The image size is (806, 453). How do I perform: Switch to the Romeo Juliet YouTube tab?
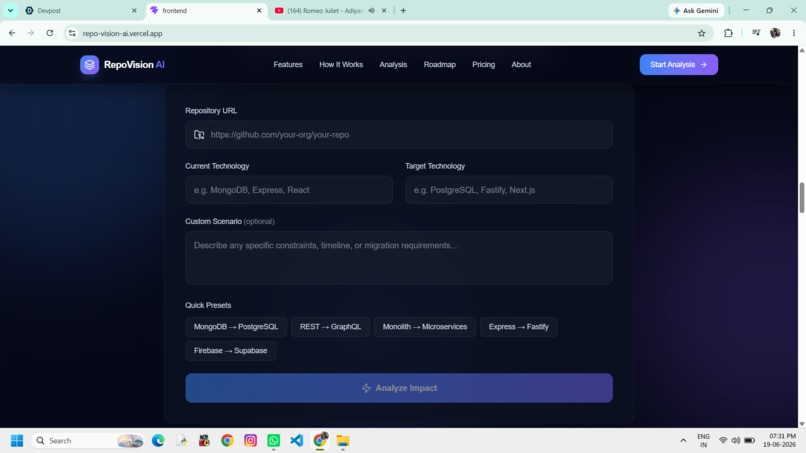click(x=325, y=10)
